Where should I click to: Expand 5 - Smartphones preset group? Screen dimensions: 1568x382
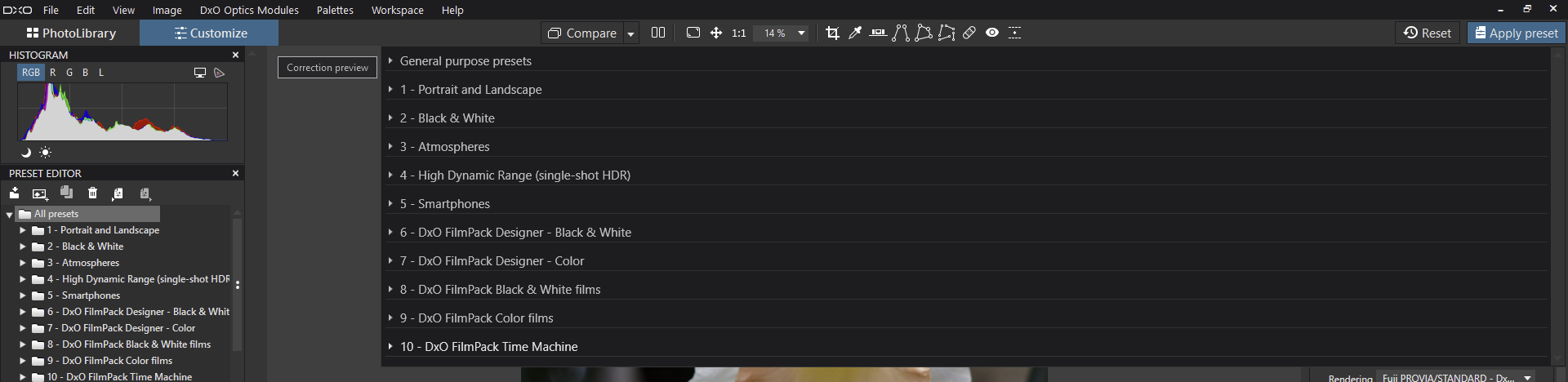point(390,204)
